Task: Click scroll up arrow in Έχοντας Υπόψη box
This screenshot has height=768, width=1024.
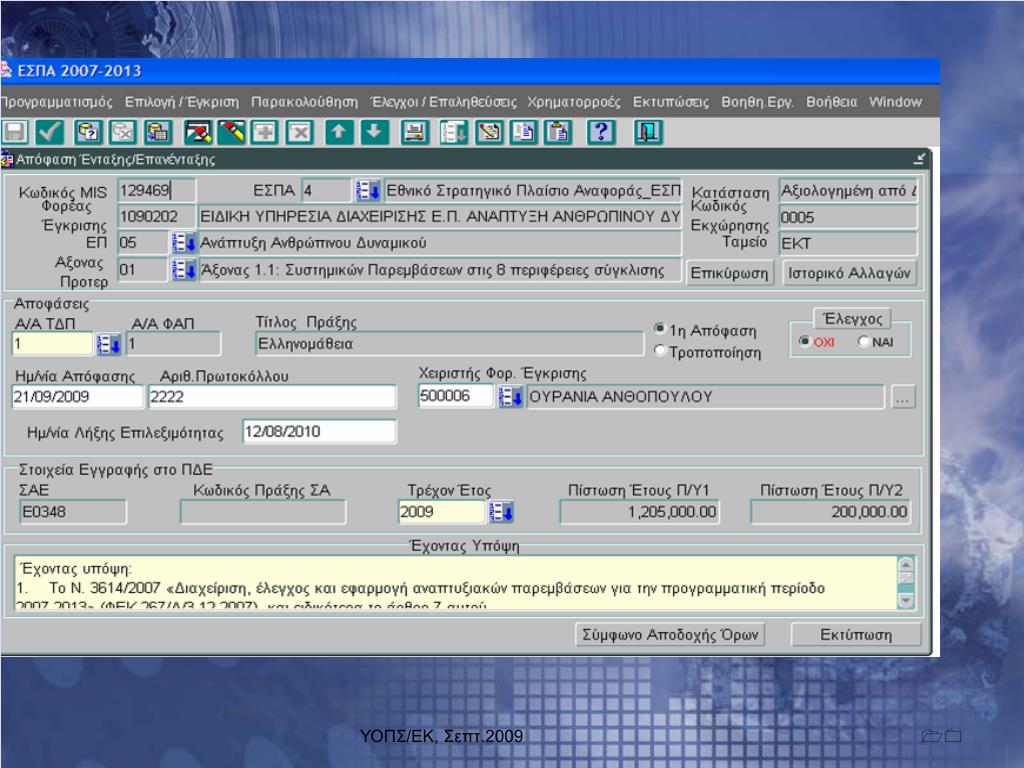Action: [x=906, y=564]
